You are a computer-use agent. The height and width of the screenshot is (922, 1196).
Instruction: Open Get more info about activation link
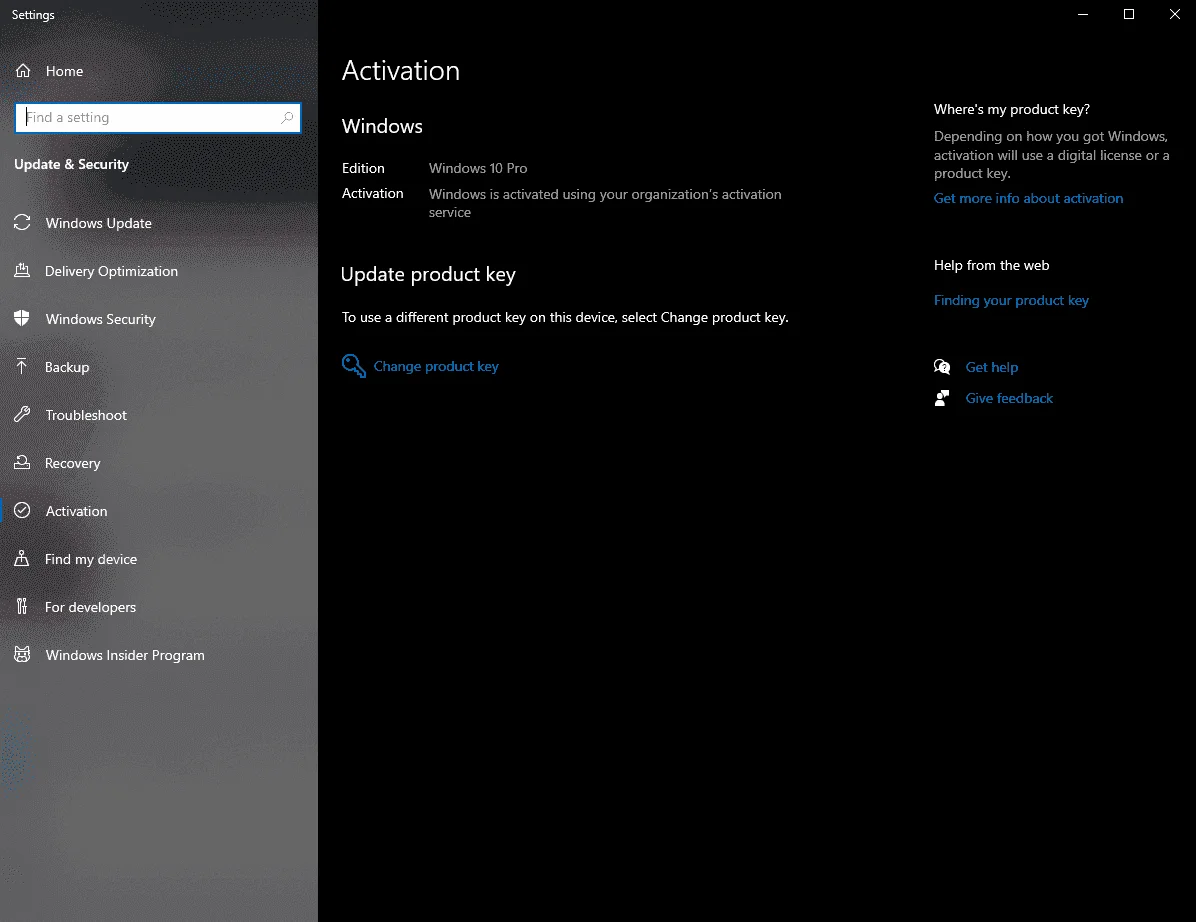(1028, 198)
